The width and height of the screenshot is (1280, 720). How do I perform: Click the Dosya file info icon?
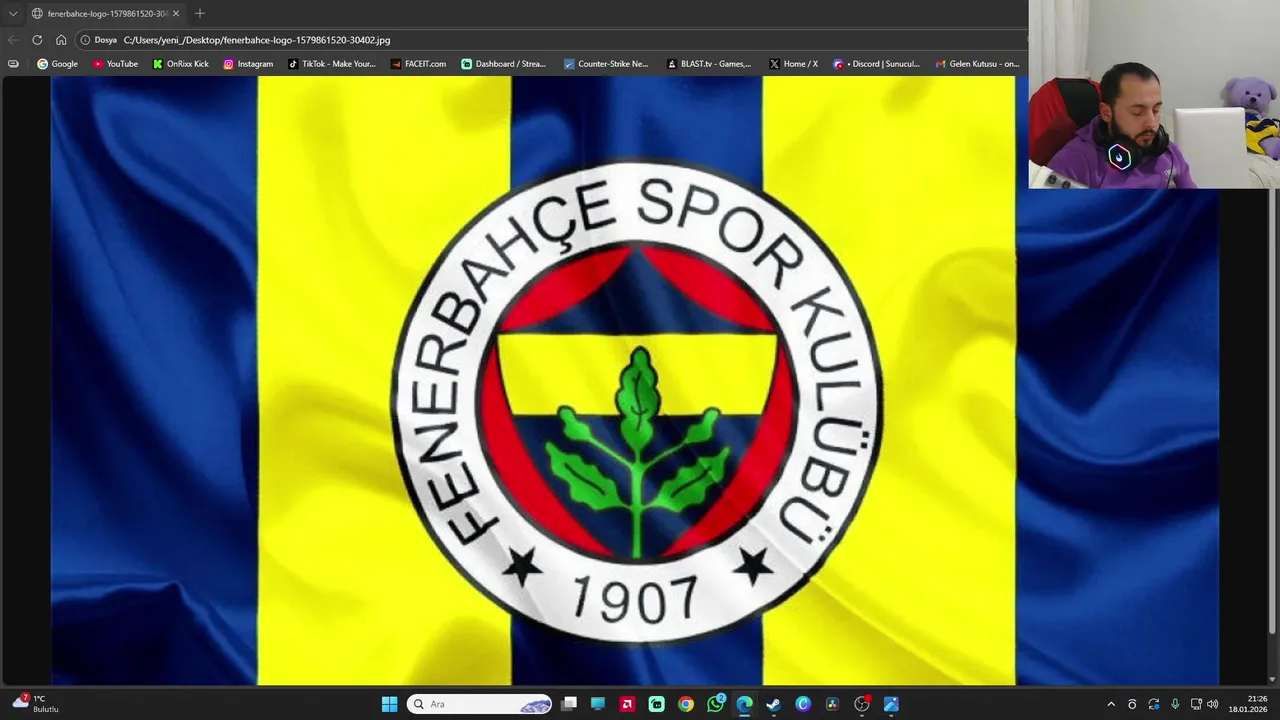[x=85, y=40]
